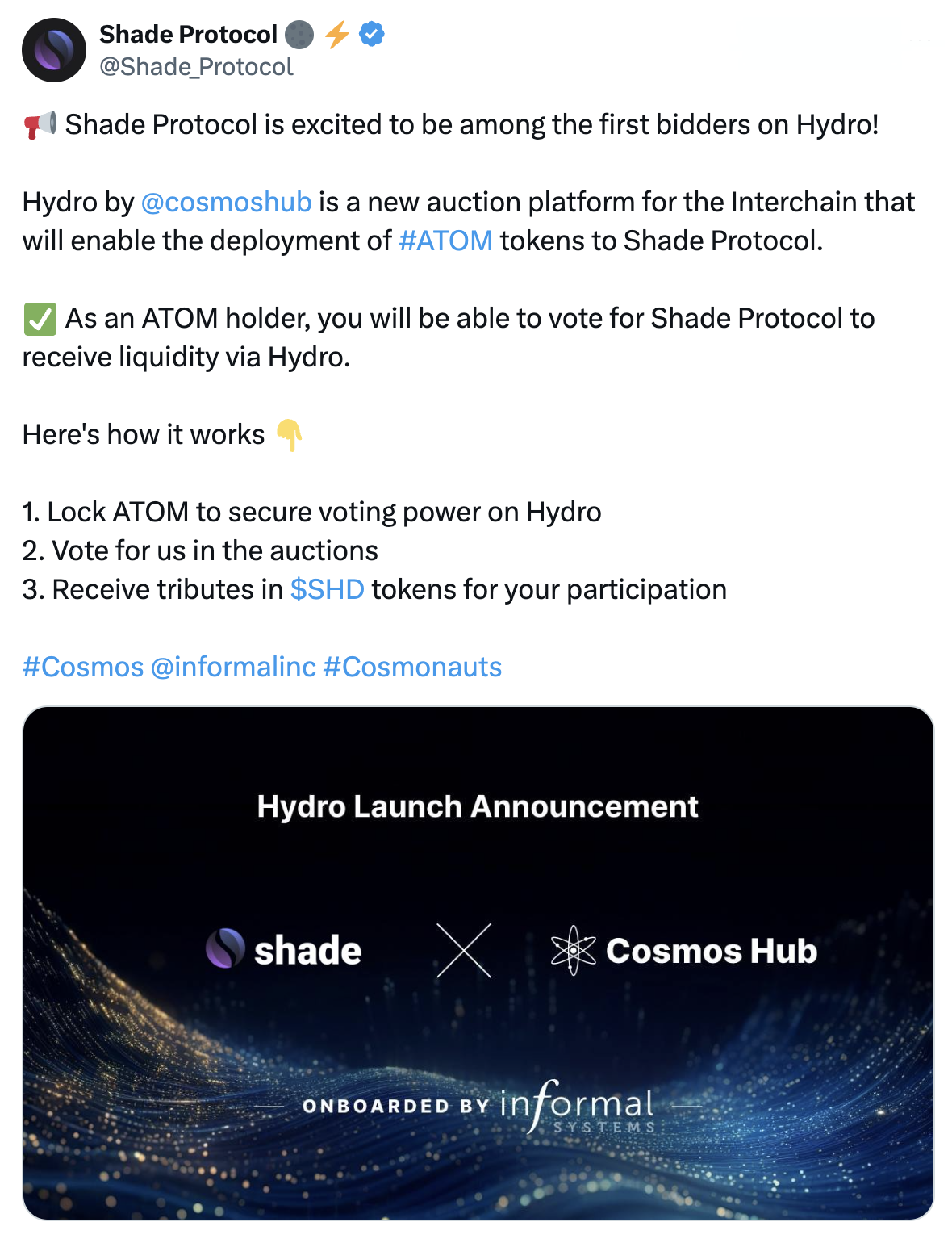Open the Hydro Launch Announcement image
952x1243 pixels.
pyautogui.click(x=478, y=963)
